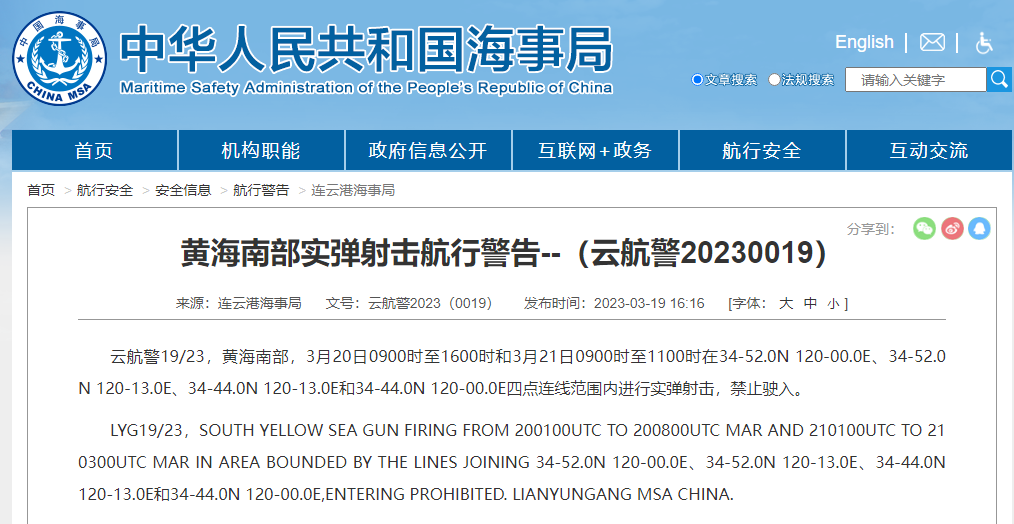
Task: Click the magnifying glass search button
Action: [999, 79]
